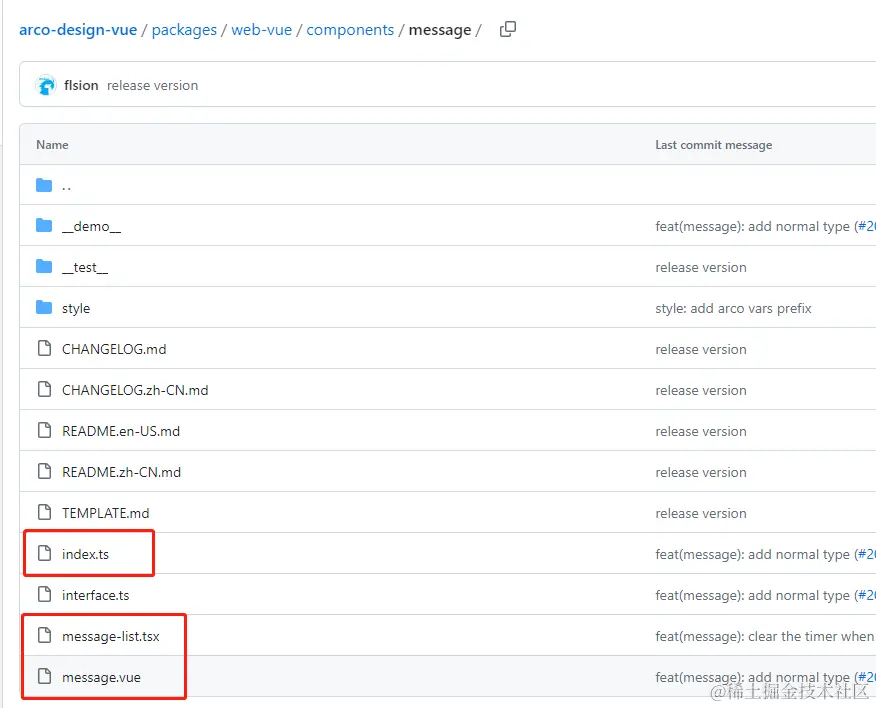Click the 'message' current folder breadcrumb
Screen dimensions: 876x708
click(440, 30)
